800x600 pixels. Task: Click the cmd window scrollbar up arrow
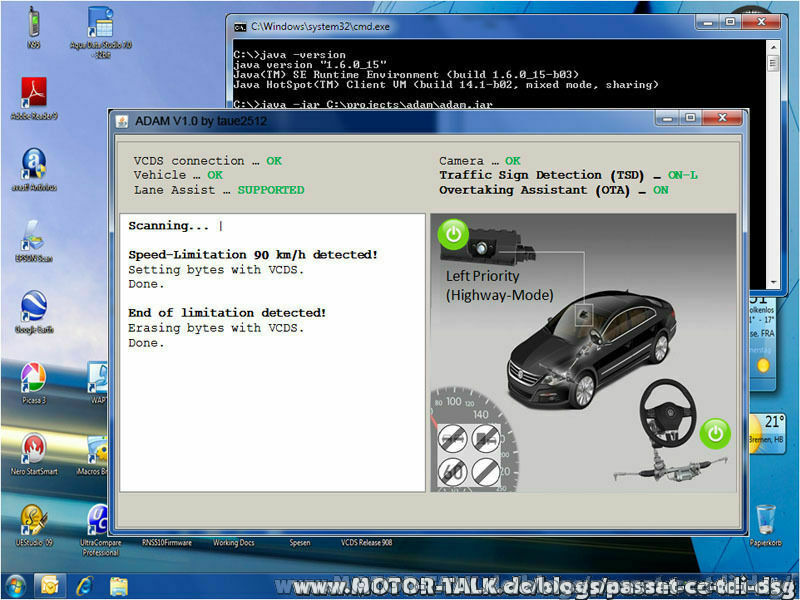point(773,46)
